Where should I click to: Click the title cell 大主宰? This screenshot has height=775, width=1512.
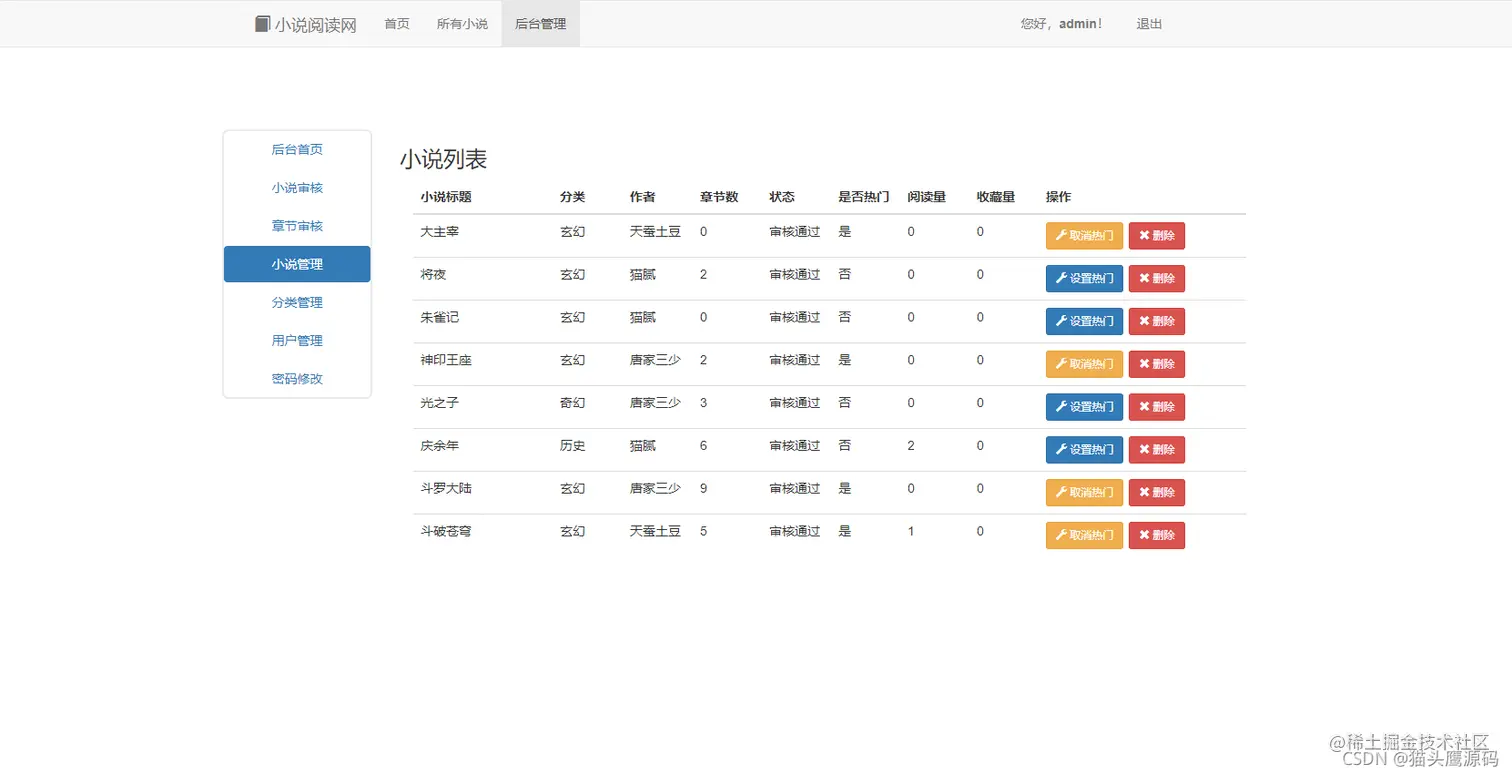click(440, 232)
